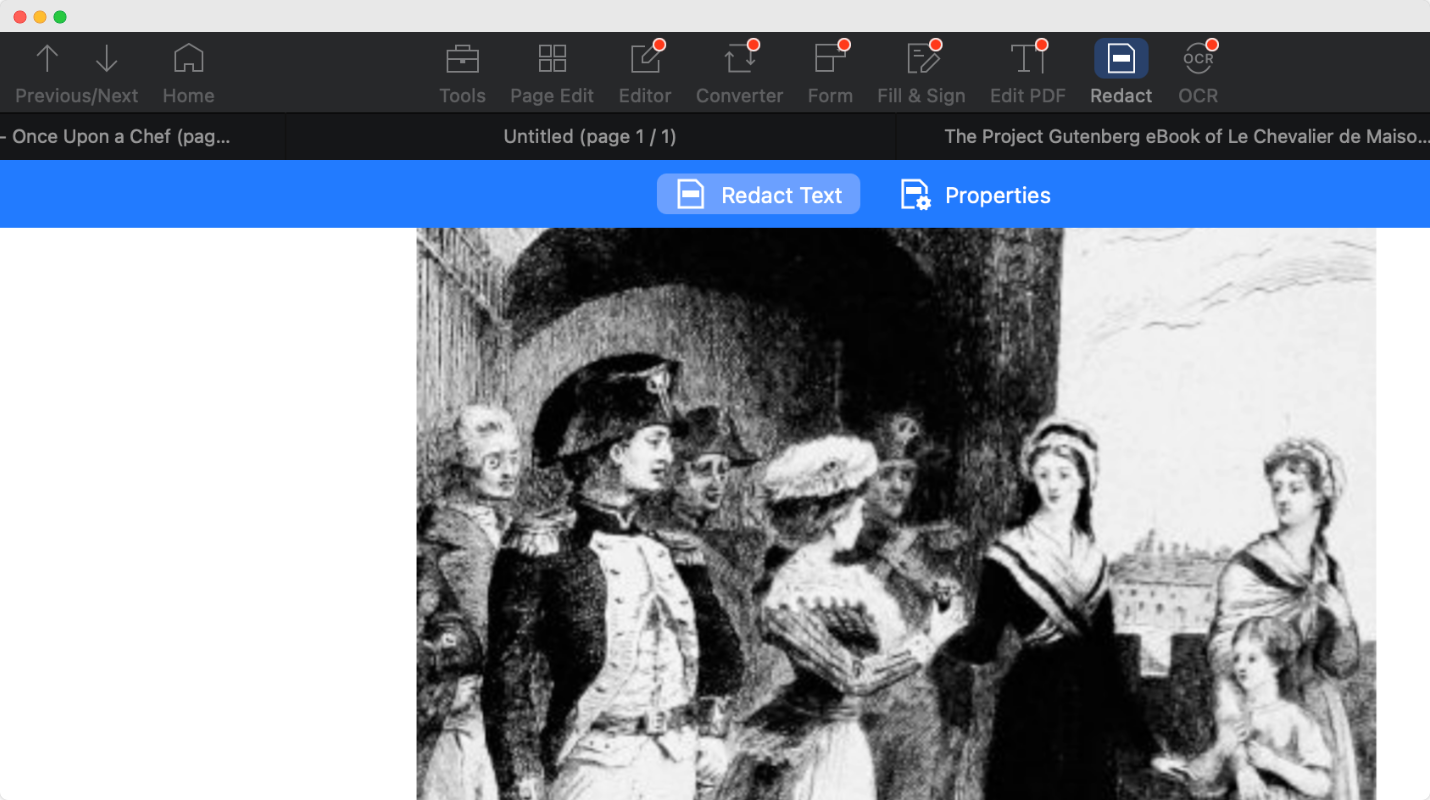Click the yellow minimize window button
The height and width of the screenshot is (800, 1430).
pos(40,17)
